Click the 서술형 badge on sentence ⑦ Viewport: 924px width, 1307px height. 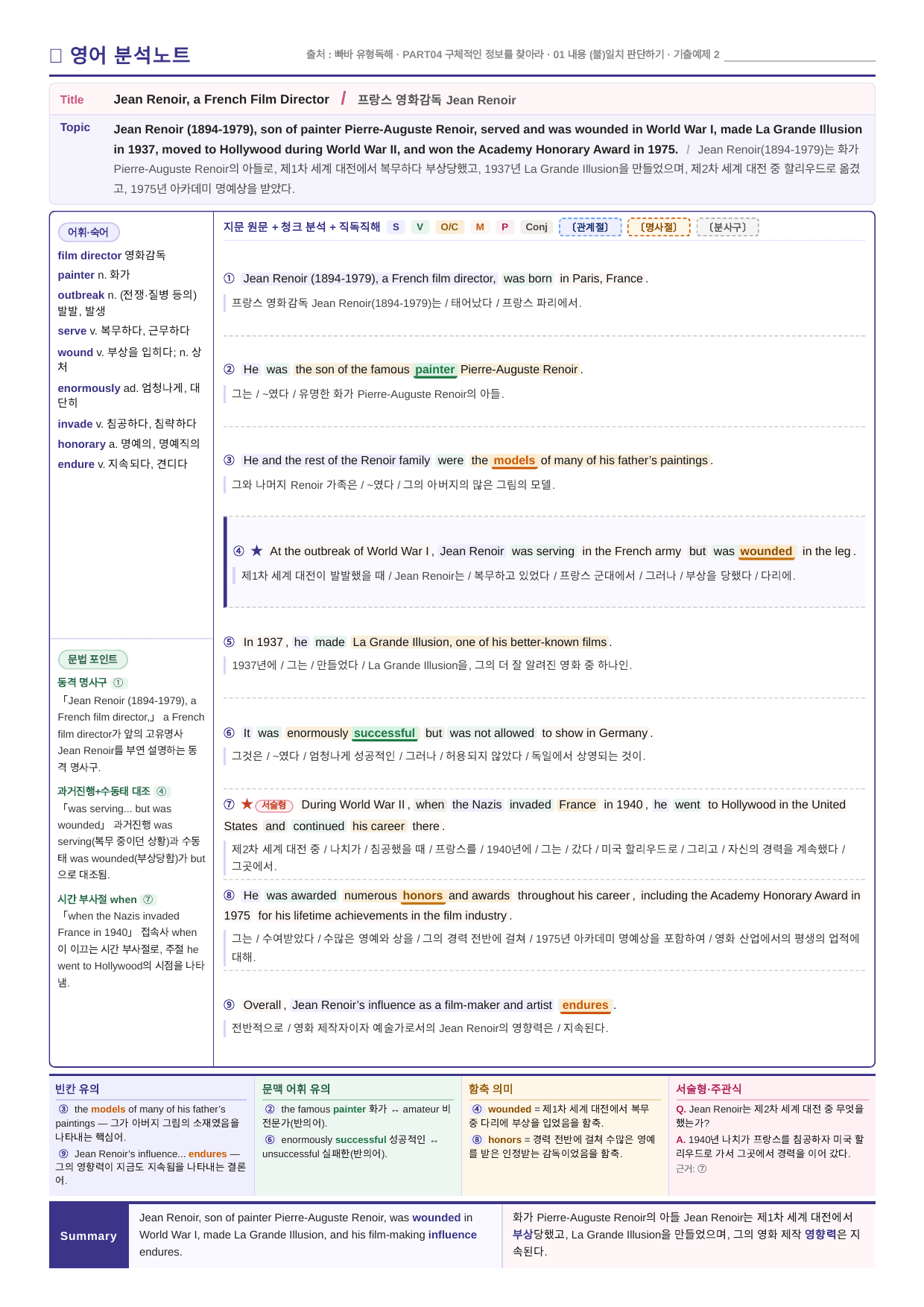pyautogui.click(x=274, y=805)
